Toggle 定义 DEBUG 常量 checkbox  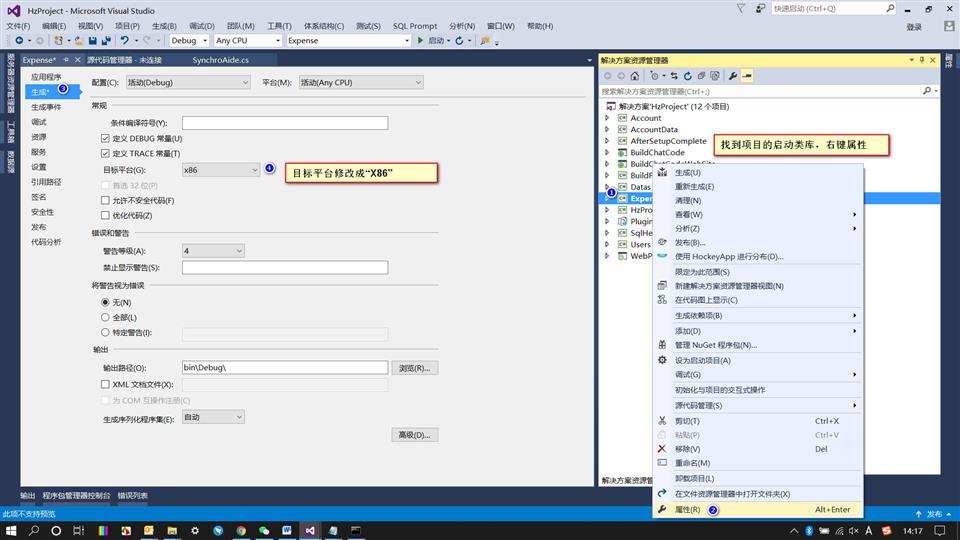tap(105, 138)
